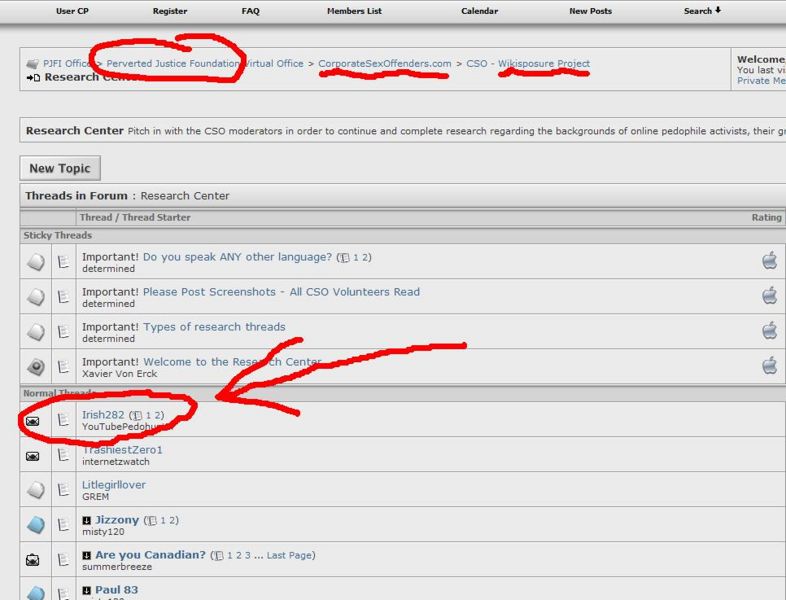
Task: Open the 'Please Post Screenshots - All CSO Volunteers Read' thread
Action: [x=281, y=292]
